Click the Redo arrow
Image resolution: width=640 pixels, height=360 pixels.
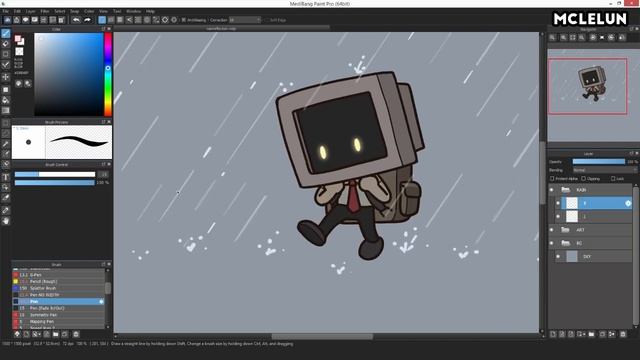87,20
